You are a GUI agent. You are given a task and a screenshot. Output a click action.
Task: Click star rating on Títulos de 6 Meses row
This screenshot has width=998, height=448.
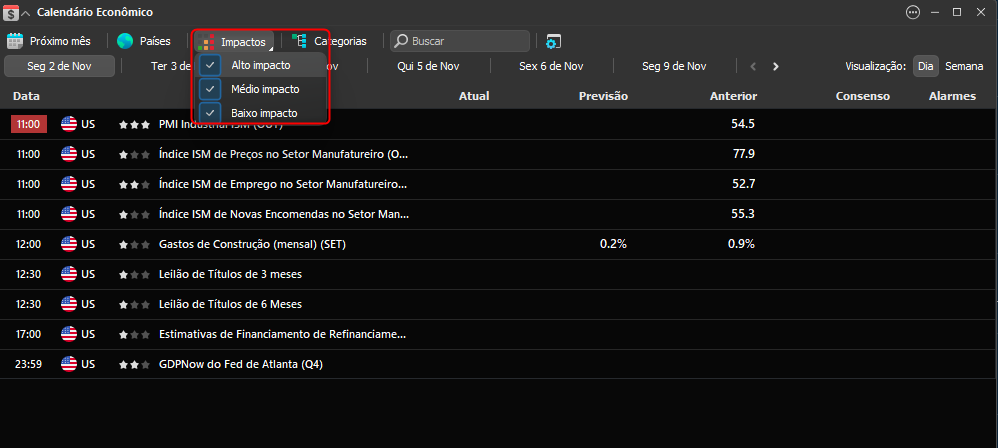click(x=134, y=304)
